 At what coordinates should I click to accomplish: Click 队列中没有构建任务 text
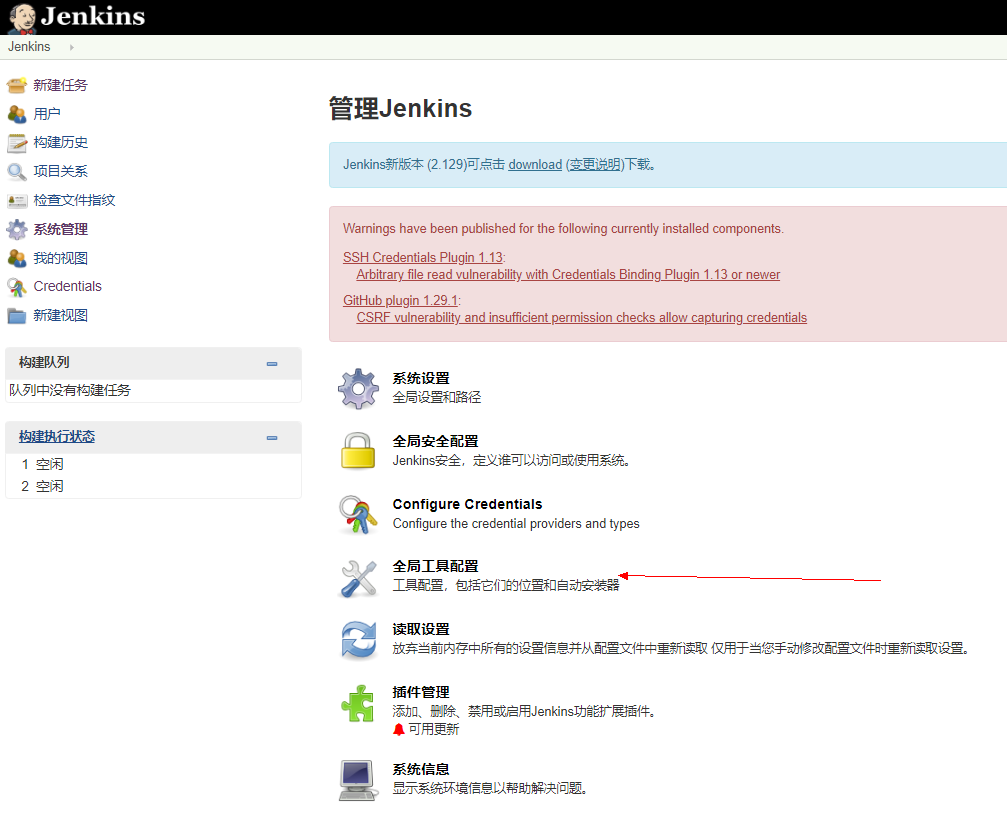69,390
